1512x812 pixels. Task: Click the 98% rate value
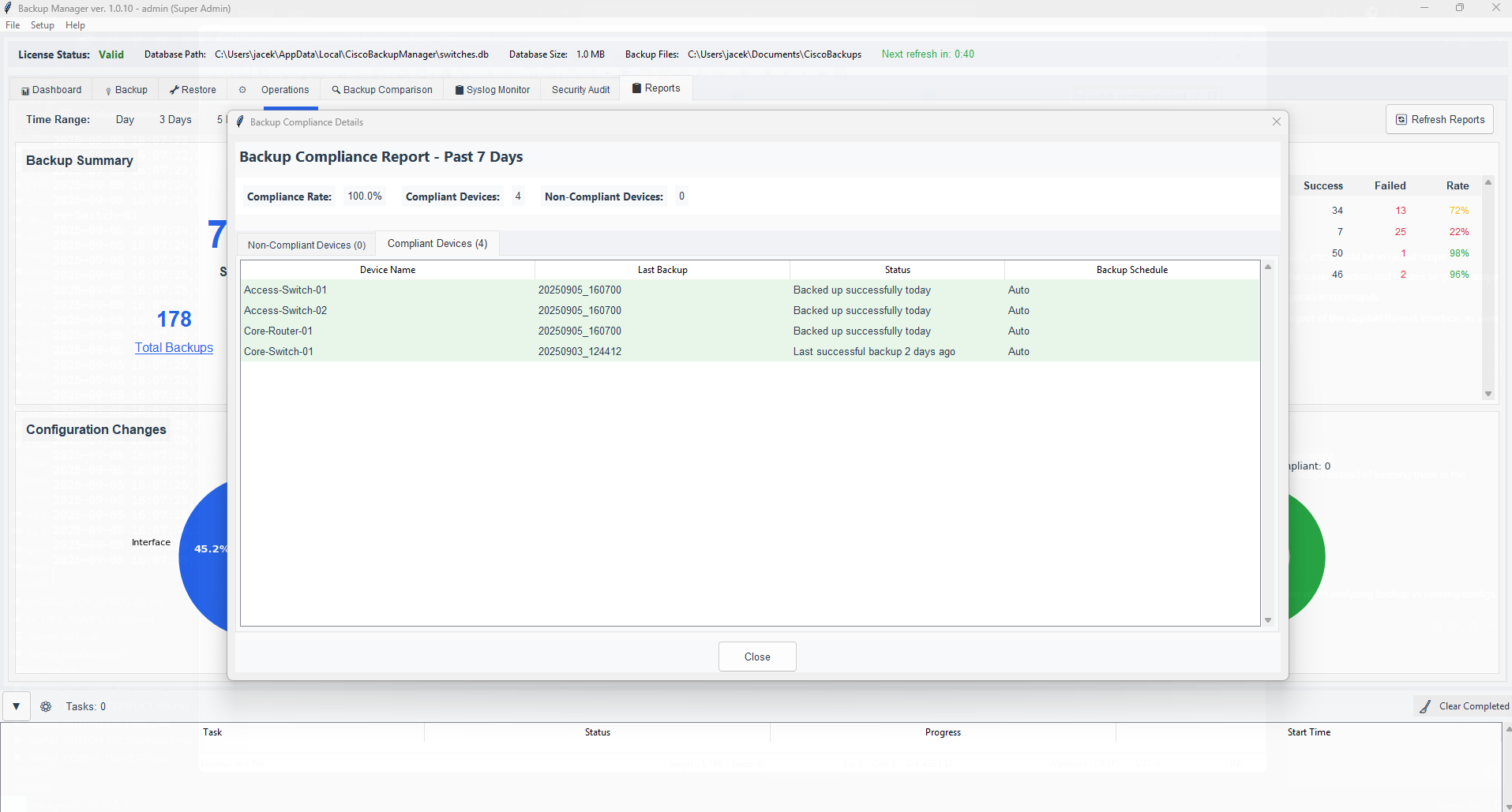1458,253
